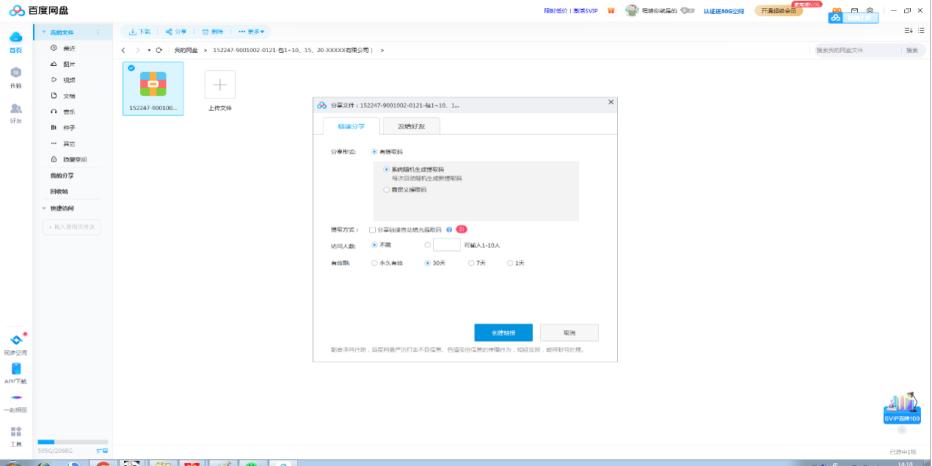Image resolution: width=932 pixels, height=466 pixels.
Task: Click the storage usage progress bar
Action: tap(73, 442)
